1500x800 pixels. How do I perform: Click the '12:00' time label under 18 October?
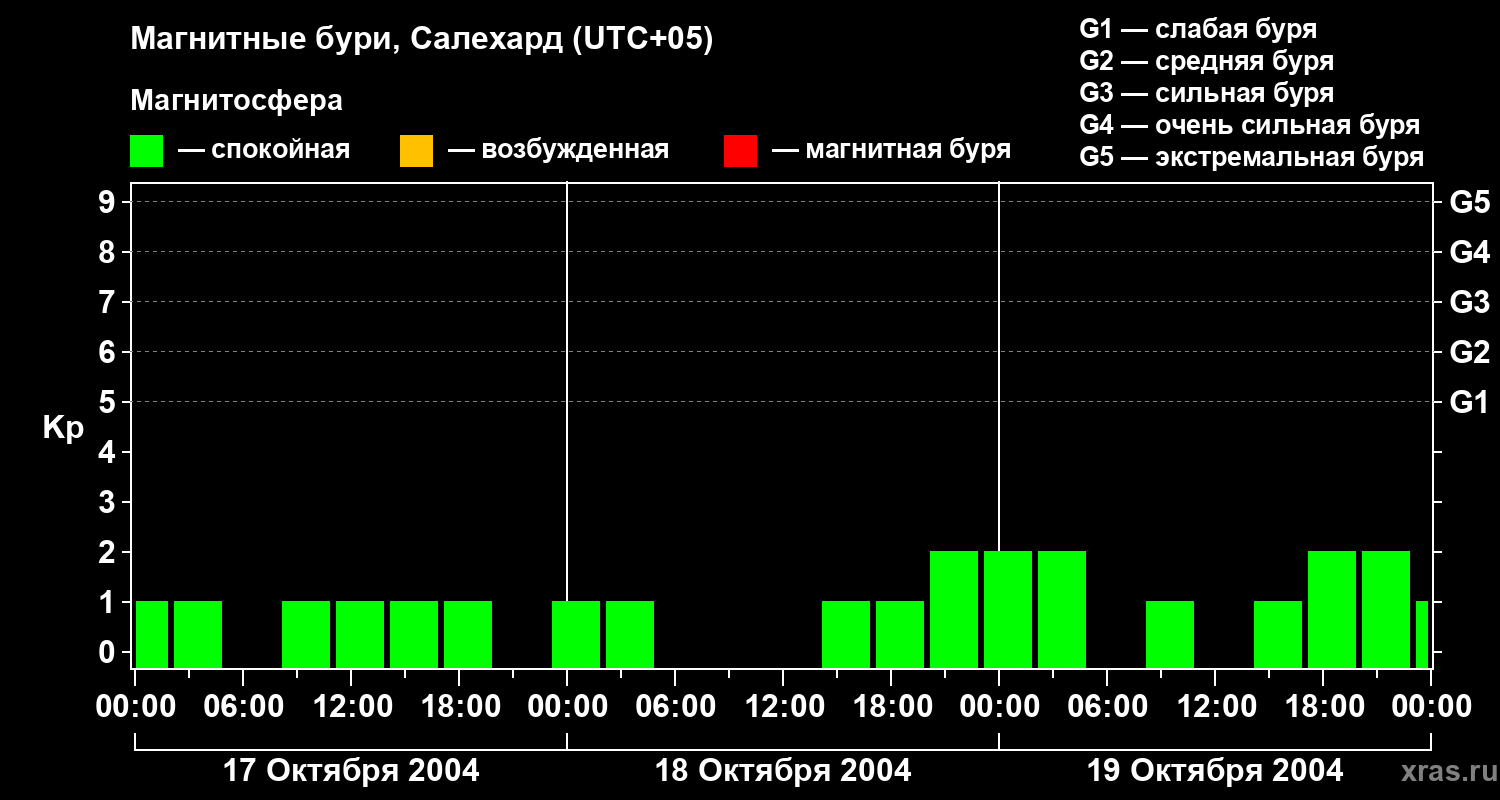(783, 707)
